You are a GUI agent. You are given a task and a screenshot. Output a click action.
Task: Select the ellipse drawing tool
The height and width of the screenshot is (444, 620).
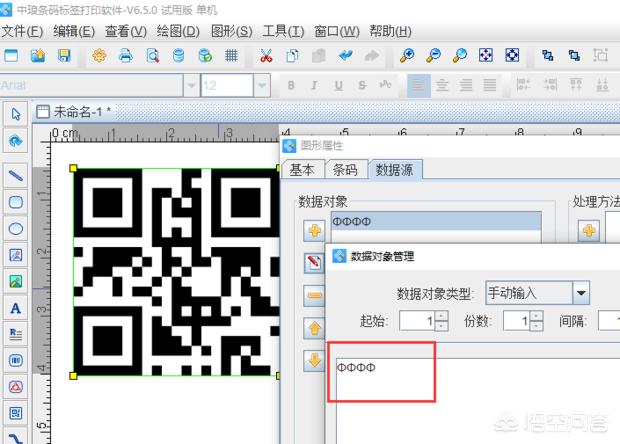click(x=15, y=229)
